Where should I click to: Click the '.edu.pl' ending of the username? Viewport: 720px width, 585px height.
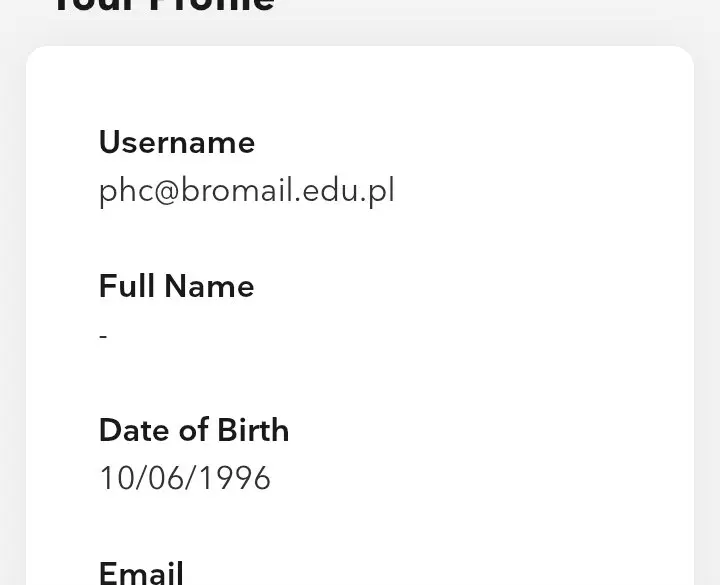(344, 191)
